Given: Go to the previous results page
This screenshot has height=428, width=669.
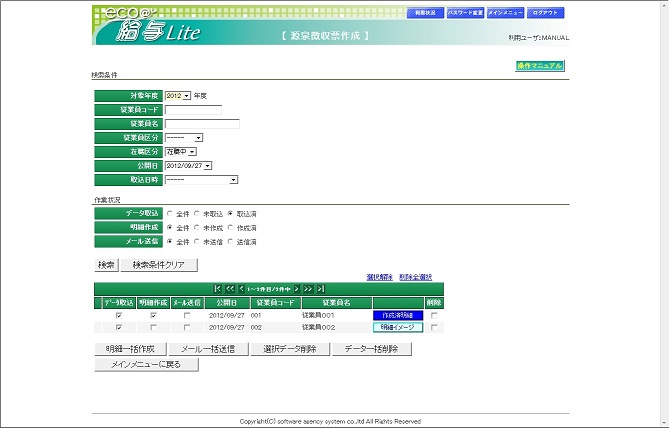Looking at the screenshot, I should [x=243, y=288].
